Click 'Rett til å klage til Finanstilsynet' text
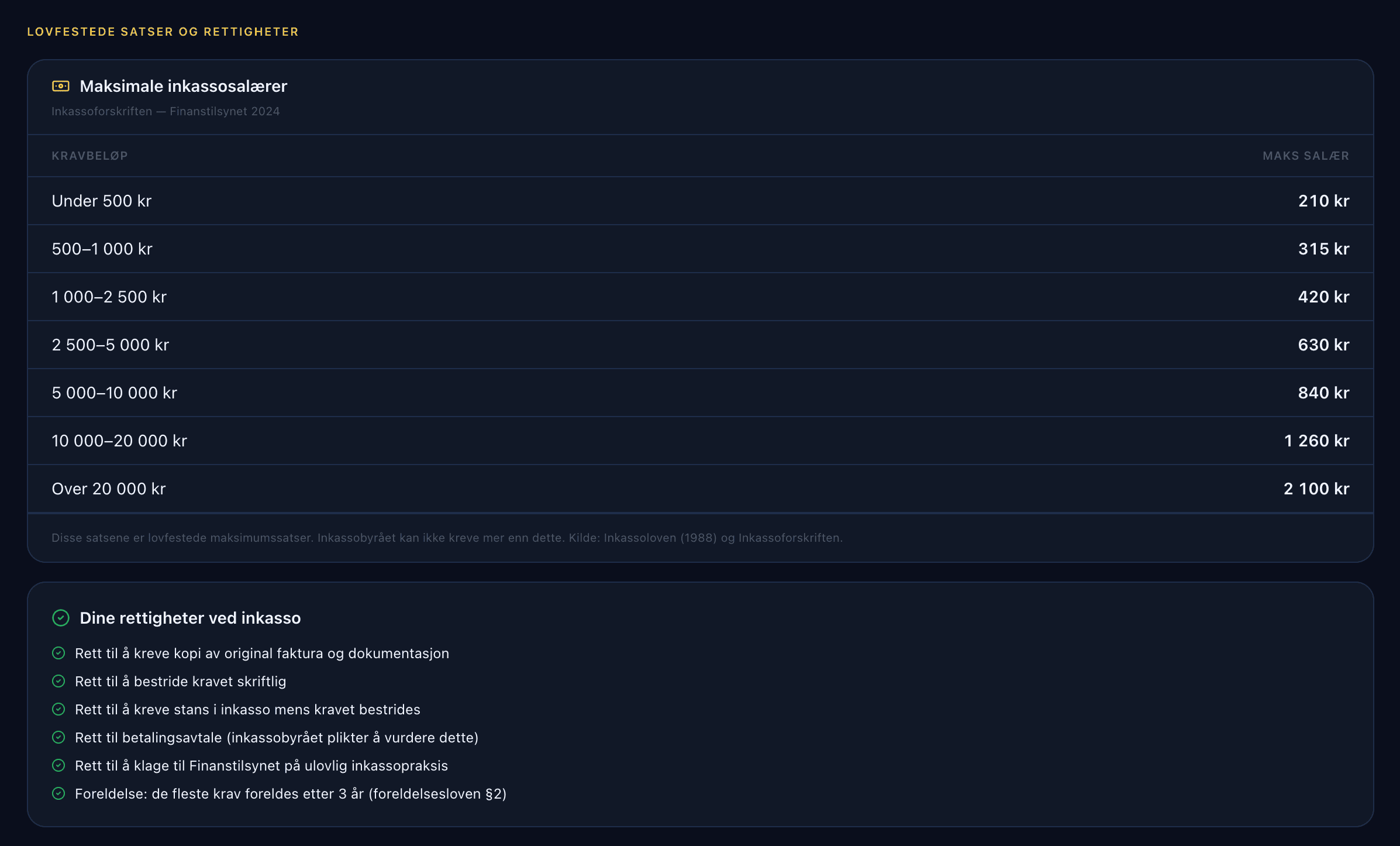The height and width of the screenshot is (846, 1400). pos(261,766)
